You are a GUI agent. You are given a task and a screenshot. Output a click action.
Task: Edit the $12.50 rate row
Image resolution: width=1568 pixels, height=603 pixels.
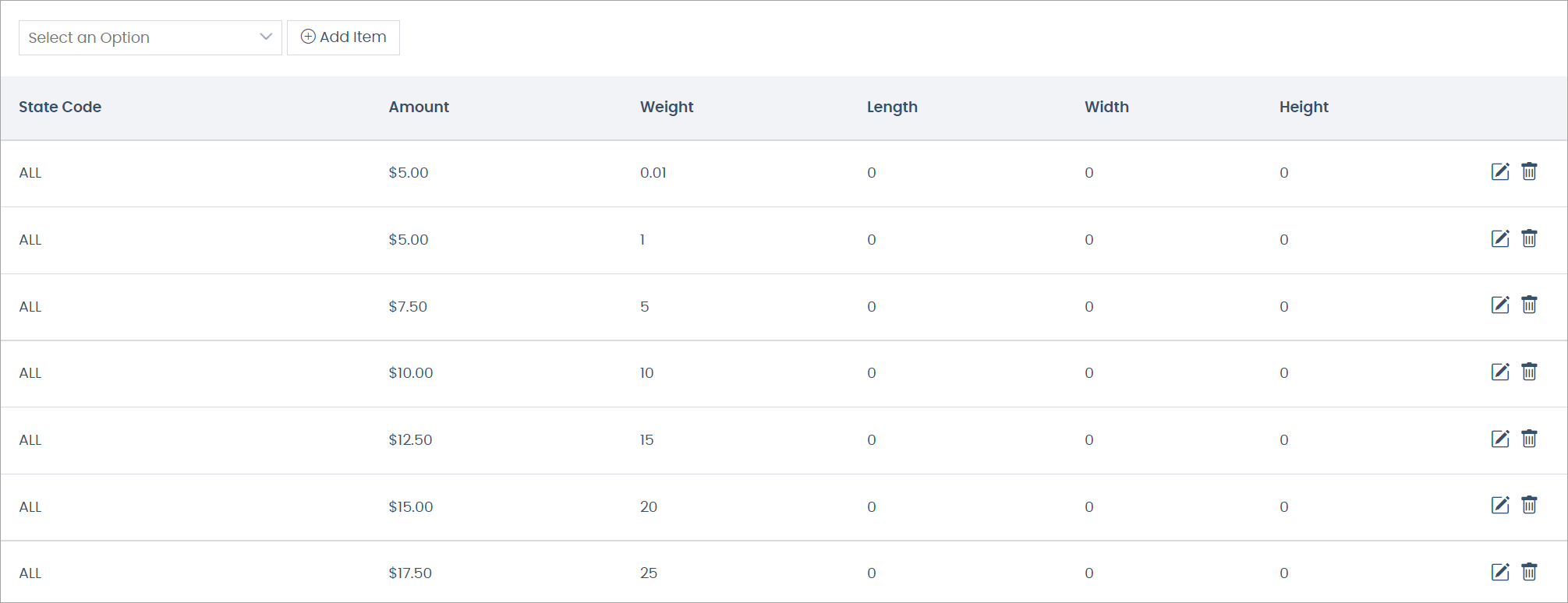point(1500,439)
